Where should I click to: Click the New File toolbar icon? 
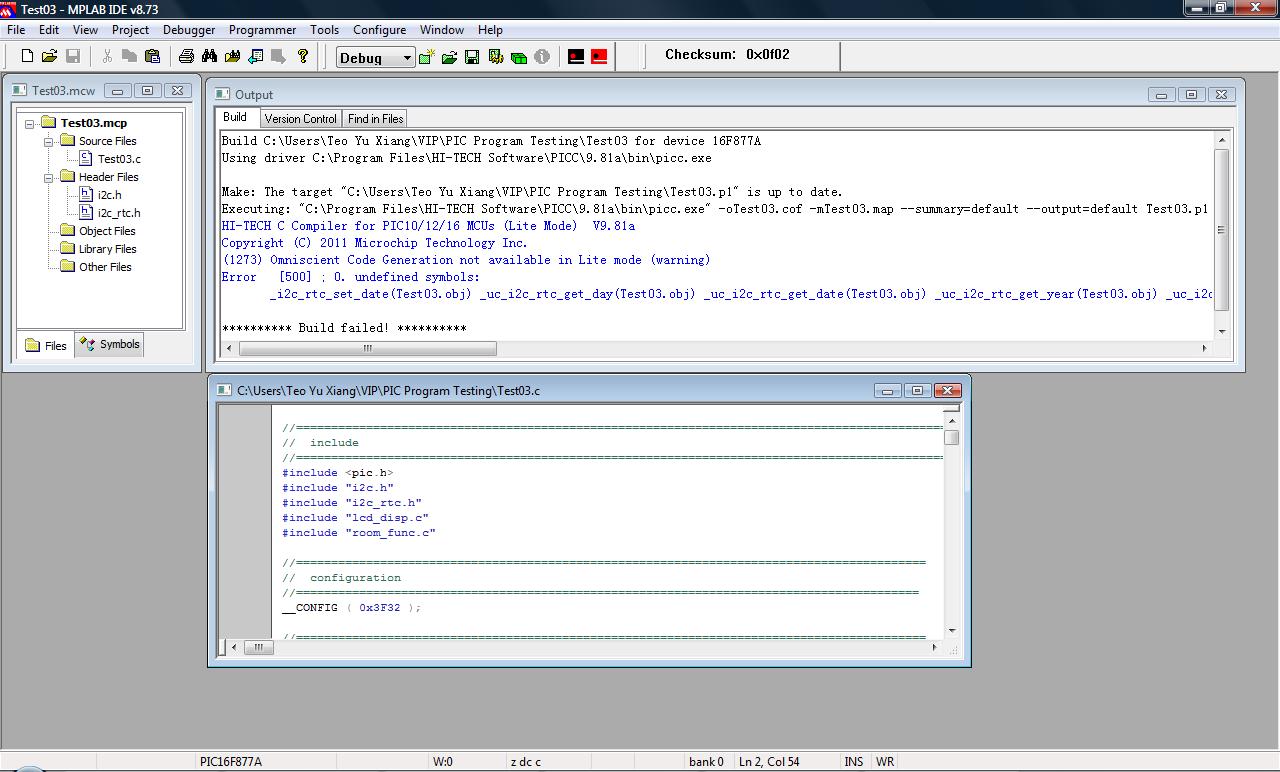click(27, 57)
